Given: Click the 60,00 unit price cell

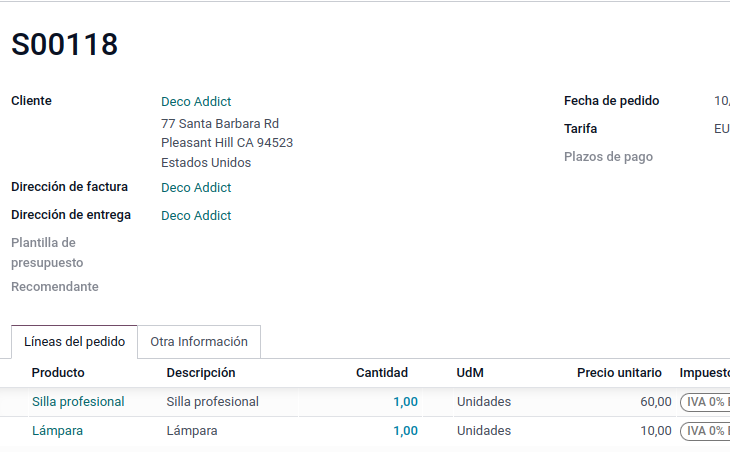Looking at the screenshot, I should (x=655, y=401).
